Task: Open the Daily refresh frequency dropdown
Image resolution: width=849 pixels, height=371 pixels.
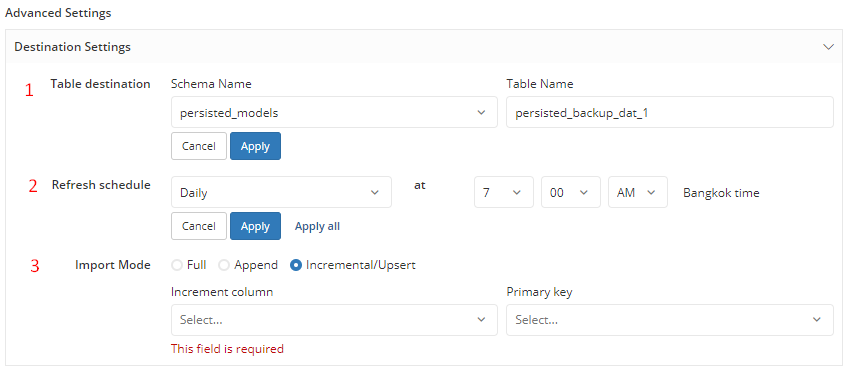Action: pos(281,192)
